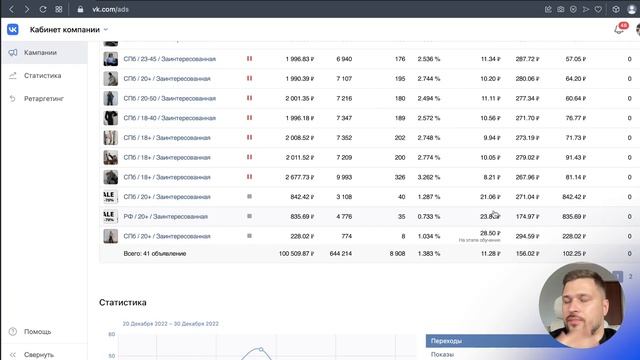Image resolution: width=640 pixels, height=360 pixels.
Task: Open ad СПб / 23-45 / Заинтересованная
Action: pos(169,59)
